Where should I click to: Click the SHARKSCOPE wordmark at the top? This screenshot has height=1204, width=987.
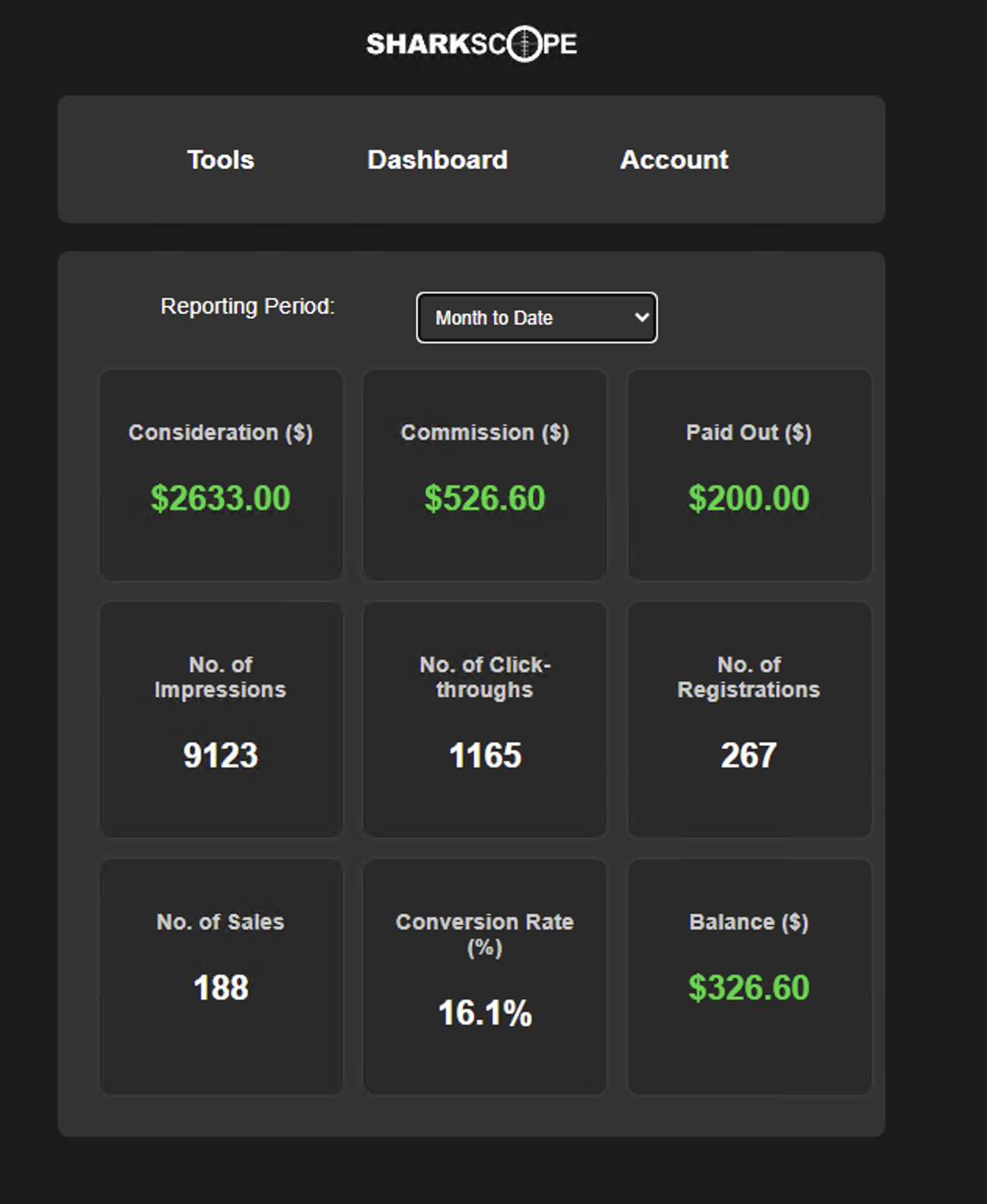[x=472, y=44]
